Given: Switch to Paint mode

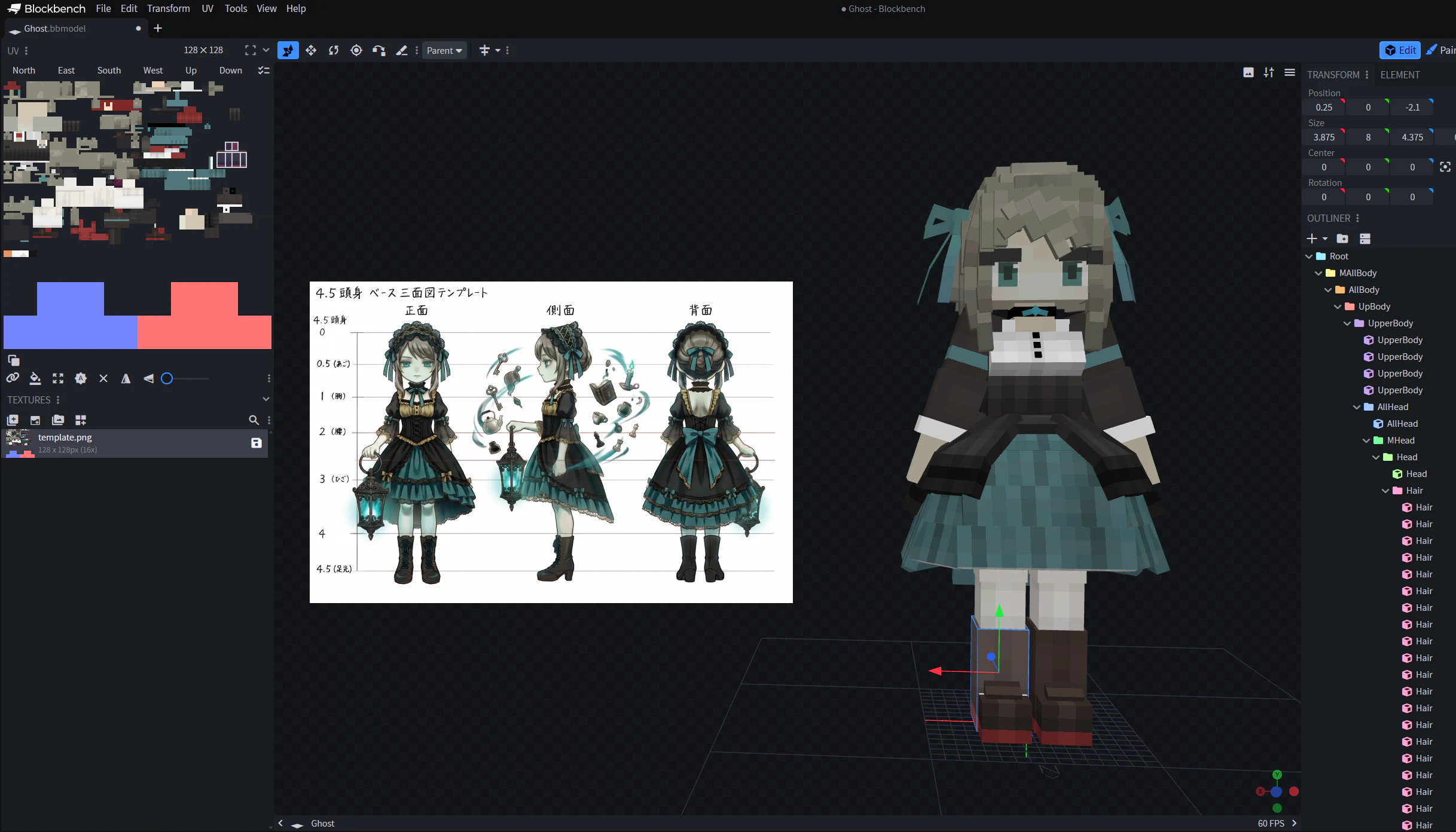Looking at the screenshot, I should (x=1441, y=50).
